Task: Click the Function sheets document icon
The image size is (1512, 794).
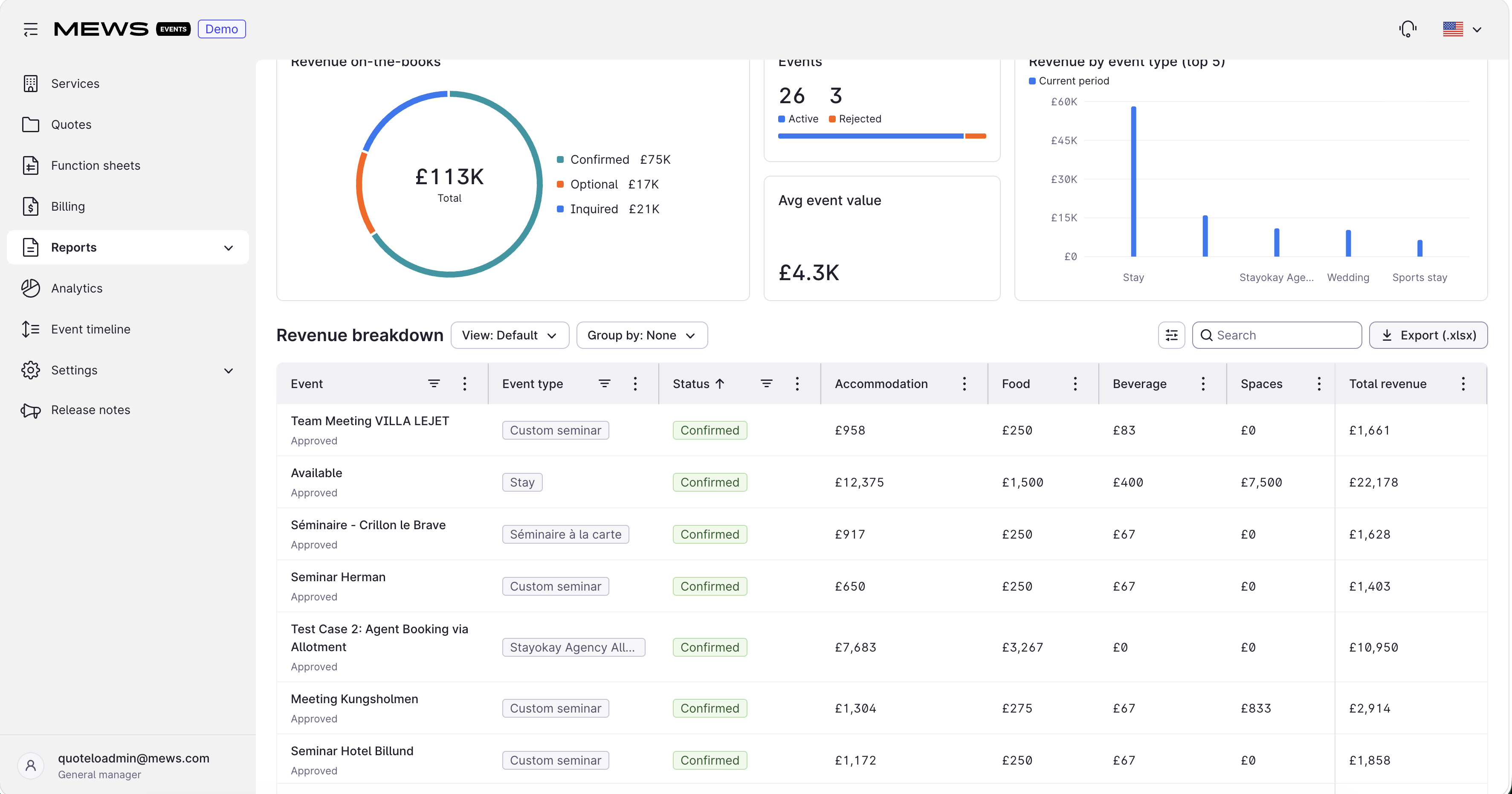Action: point(31,165)
